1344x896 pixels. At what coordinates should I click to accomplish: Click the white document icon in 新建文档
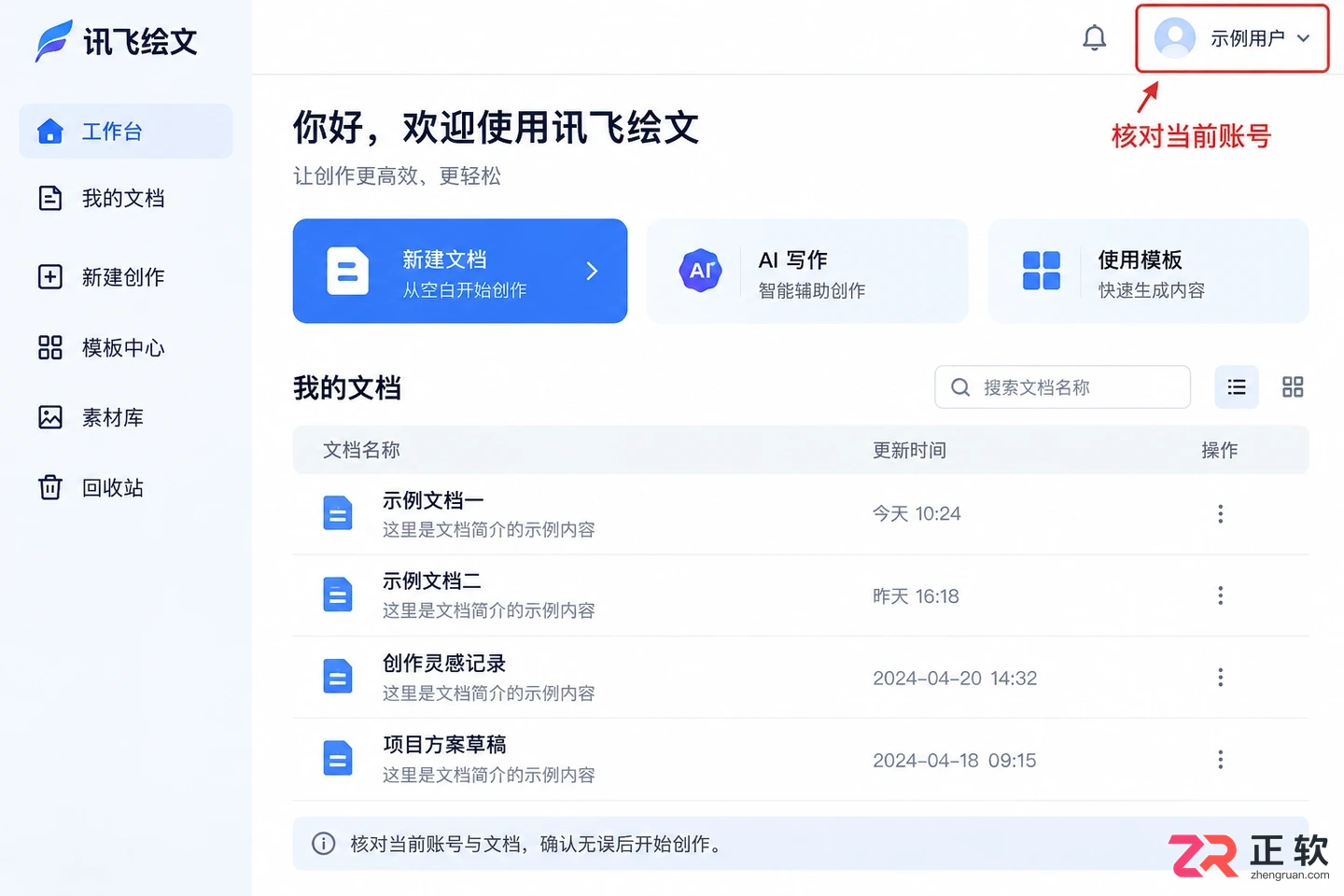347,272
